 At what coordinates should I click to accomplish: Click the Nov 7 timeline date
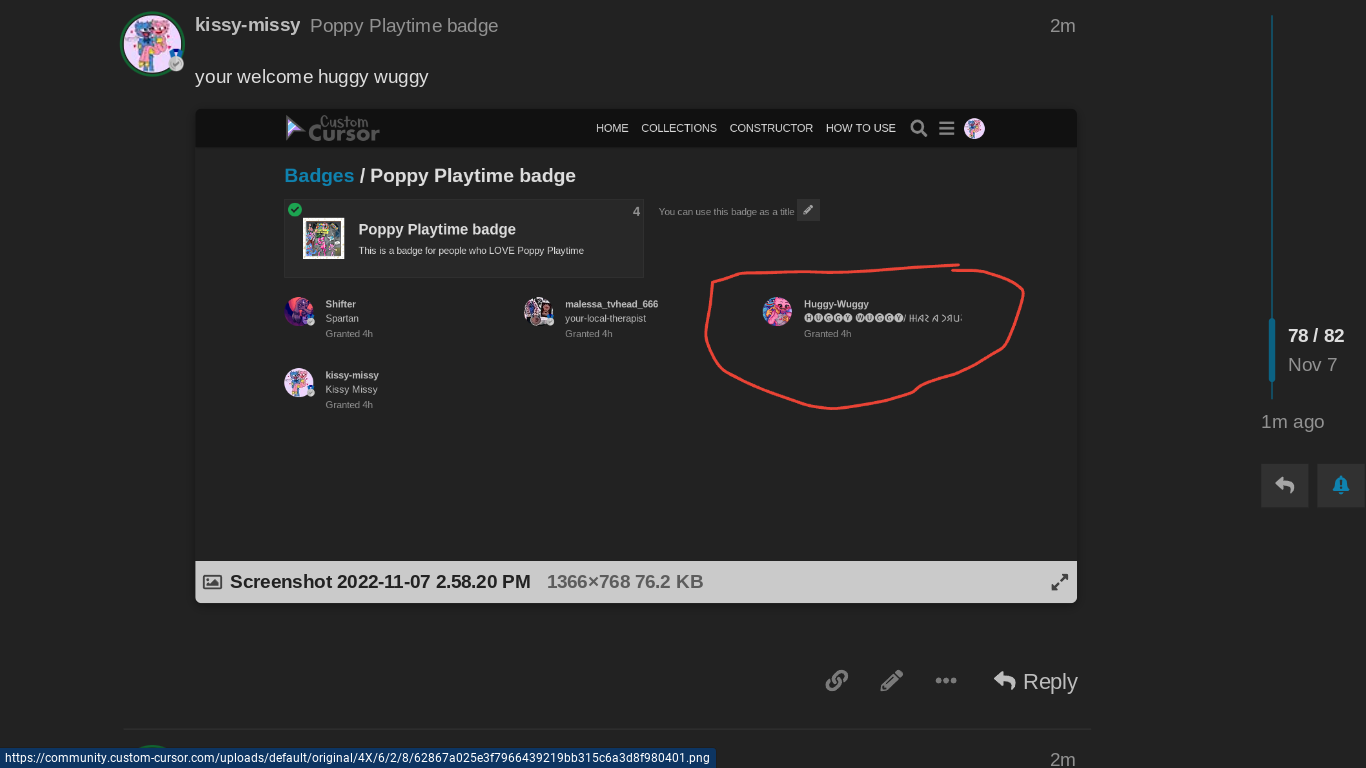[x=1312, y=364]
